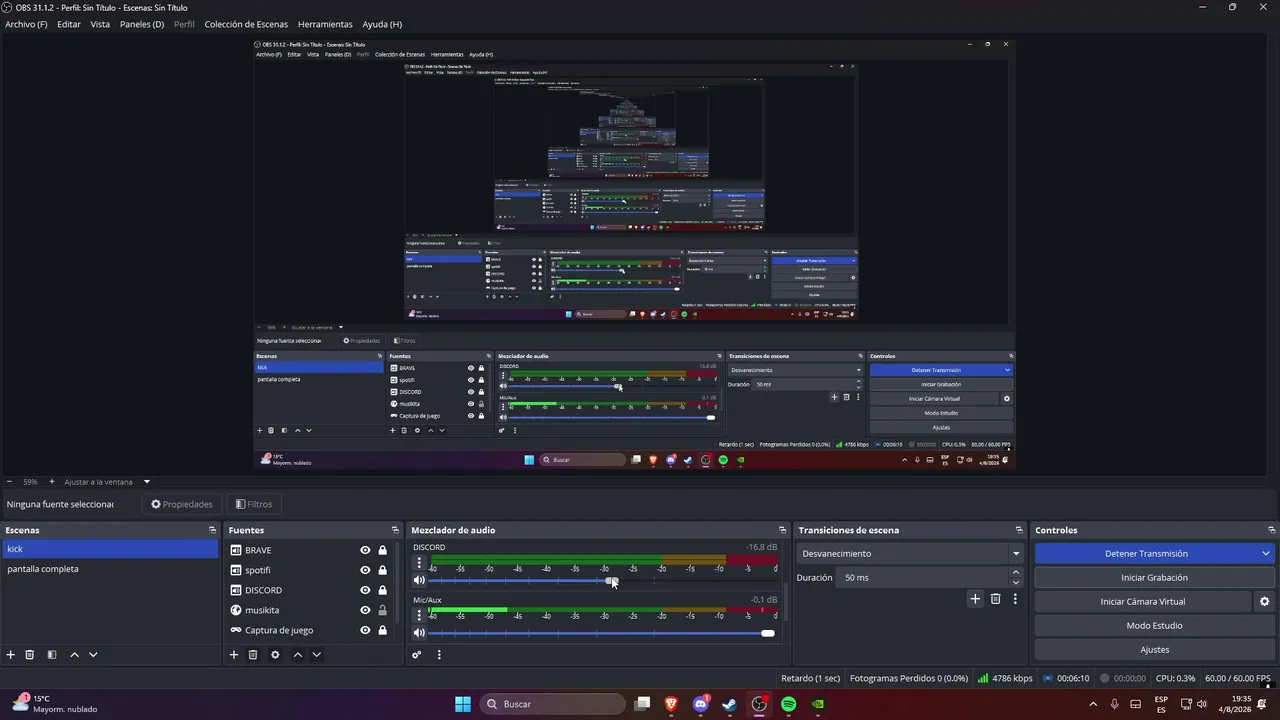
Task: Add a scene transition with the plus icon
Action: point(975,599)
